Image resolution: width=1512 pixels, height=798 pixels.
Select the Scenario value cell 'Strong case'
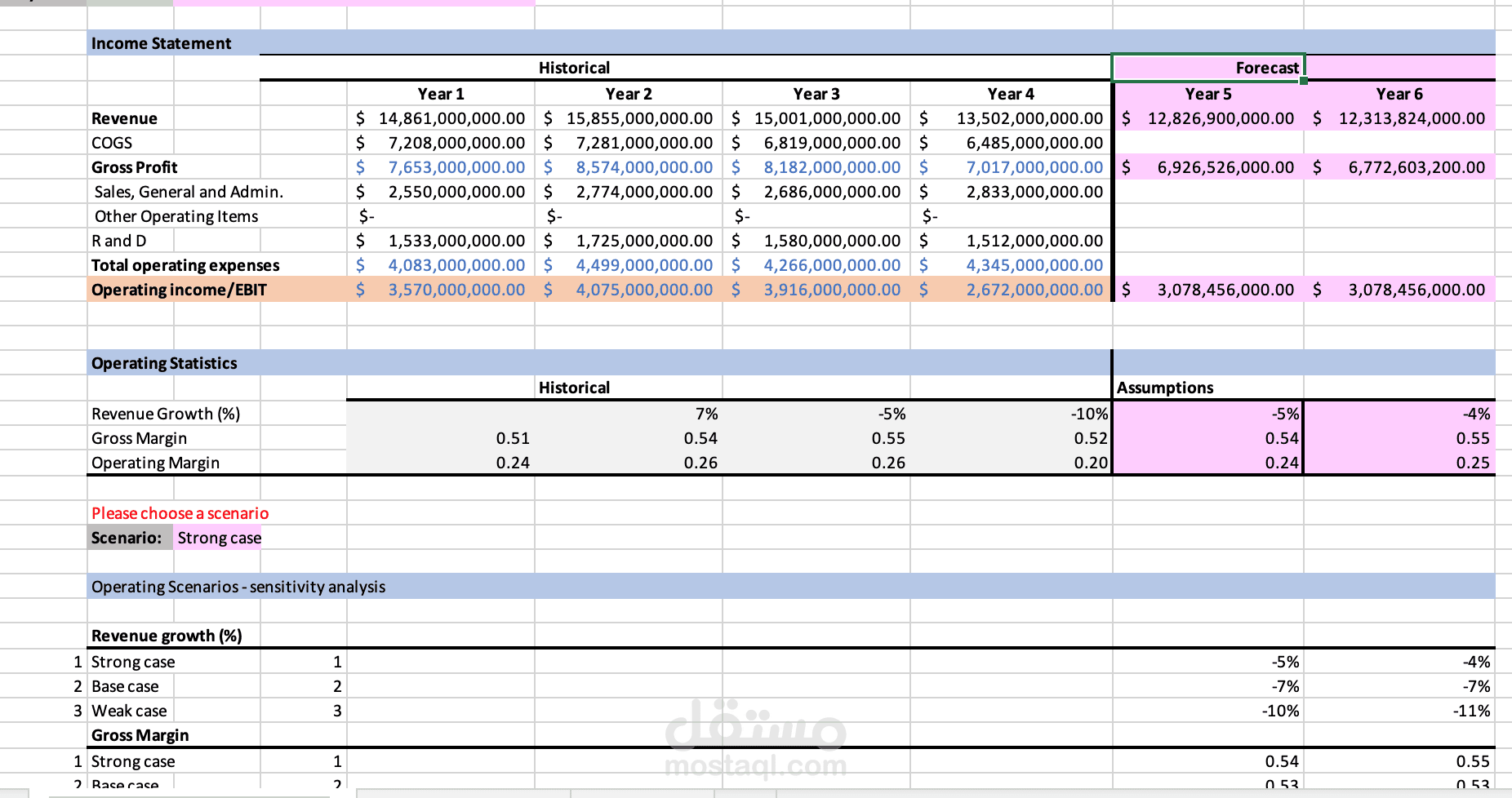coord(219,538)
